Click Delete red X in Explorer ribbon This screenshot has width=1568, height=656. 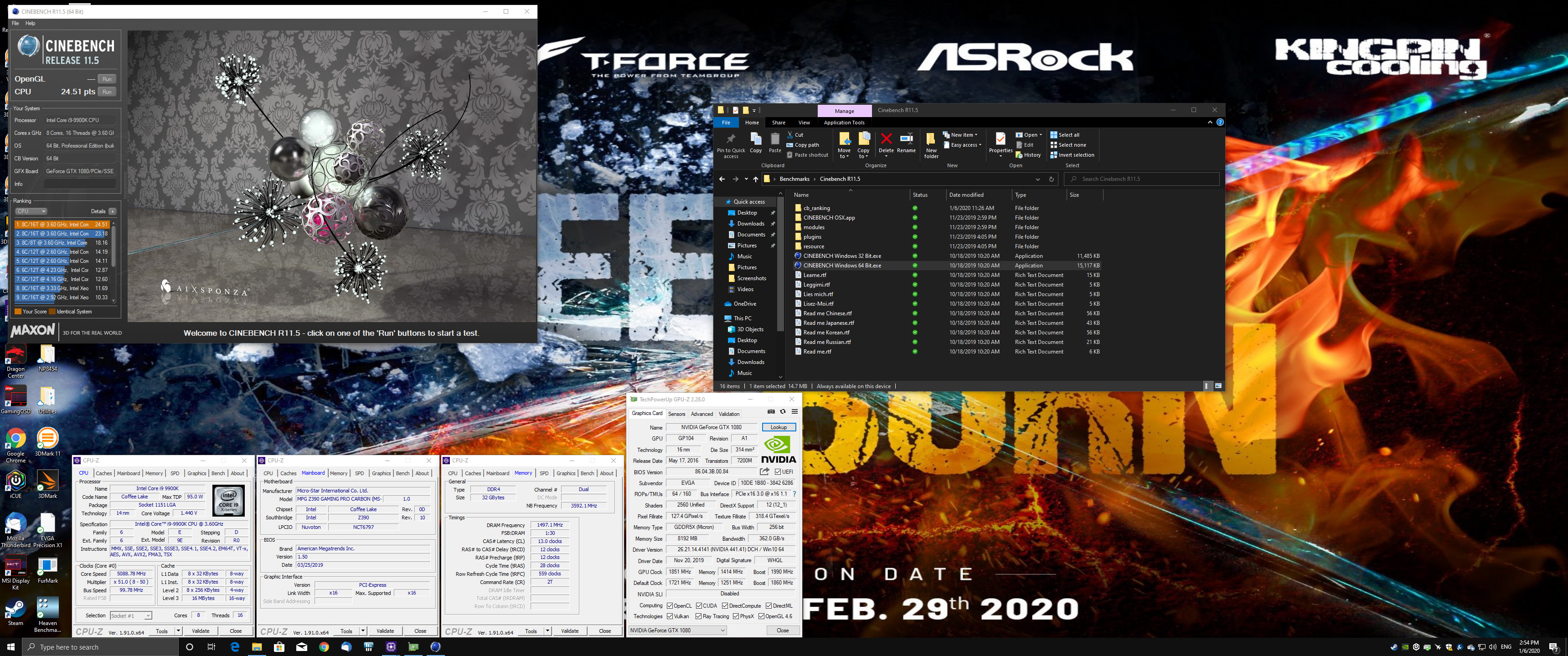[886, 139]
